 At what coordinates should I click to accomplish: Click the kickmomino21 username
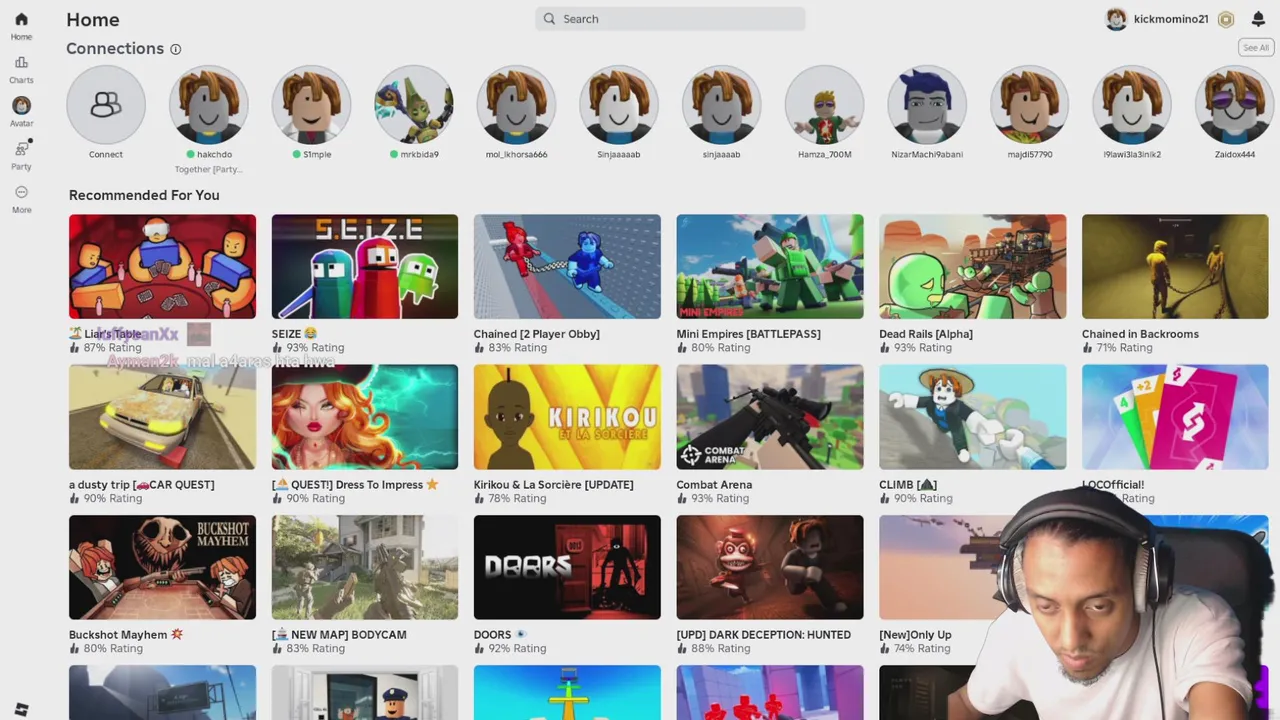point(1171,19)
